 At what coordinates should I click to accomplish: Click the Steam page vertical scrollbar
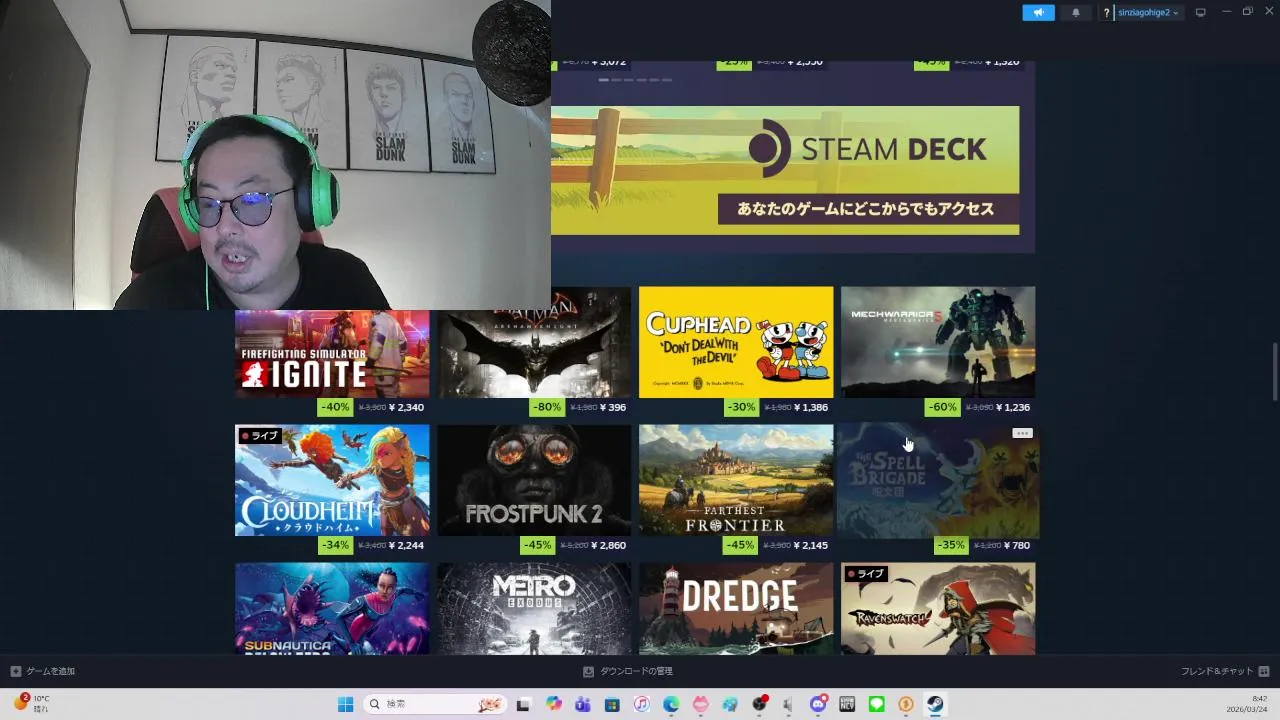coord(1275,372)
